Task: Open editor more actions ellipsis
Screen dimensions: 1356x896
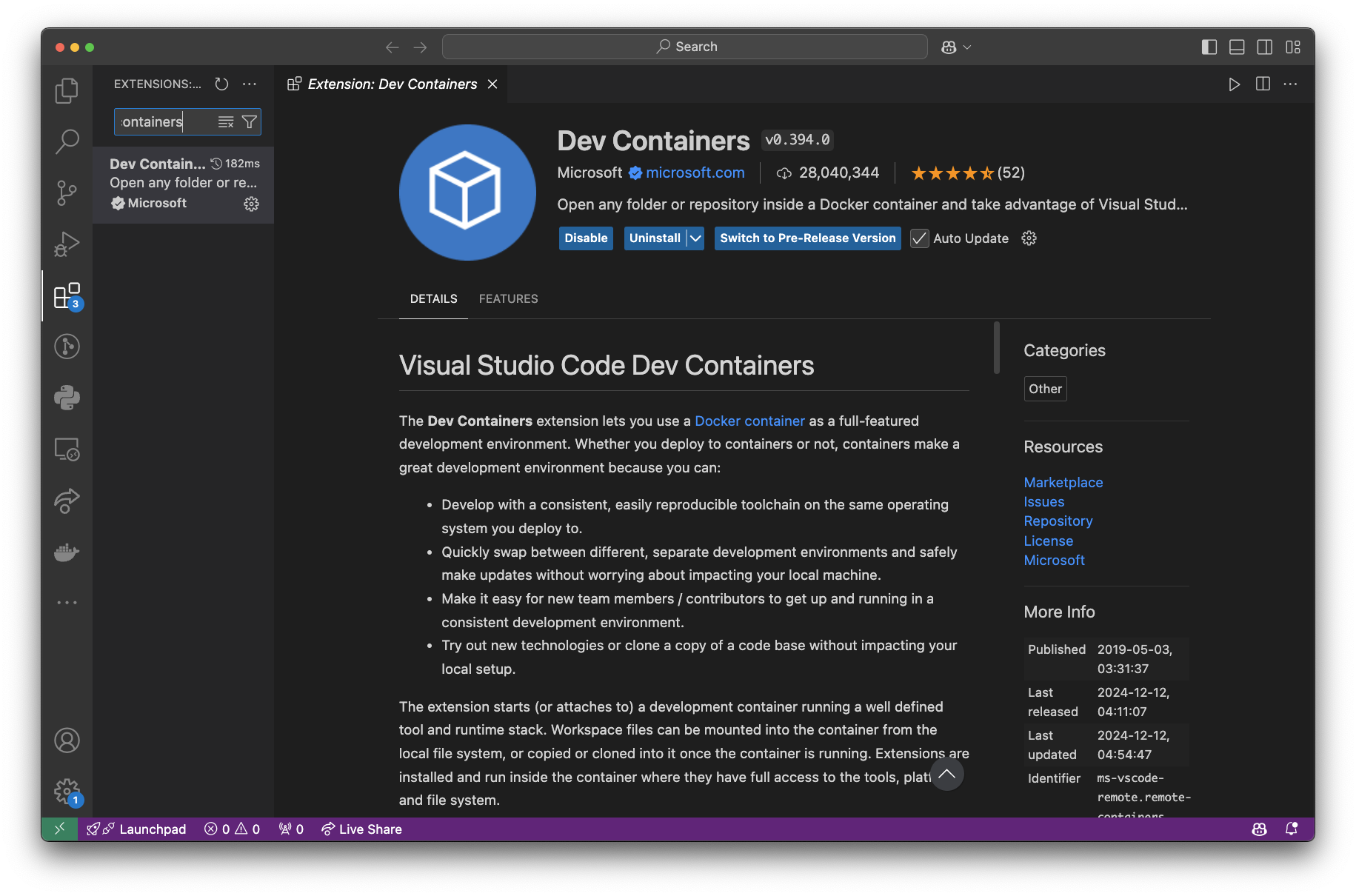Action: click(1290, 84)
